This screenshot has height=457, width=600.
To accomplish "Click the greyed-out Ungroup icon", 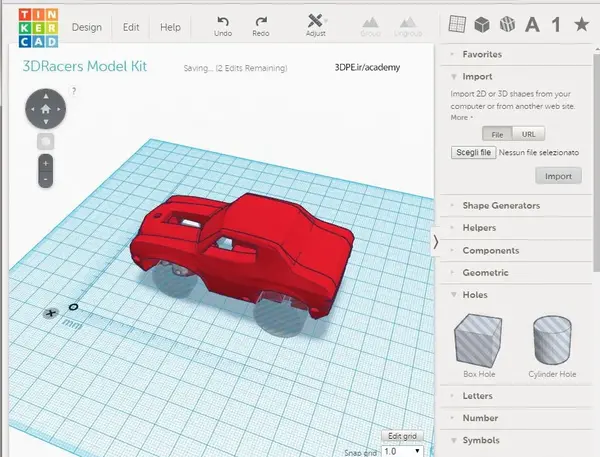I will pos(408,26).
